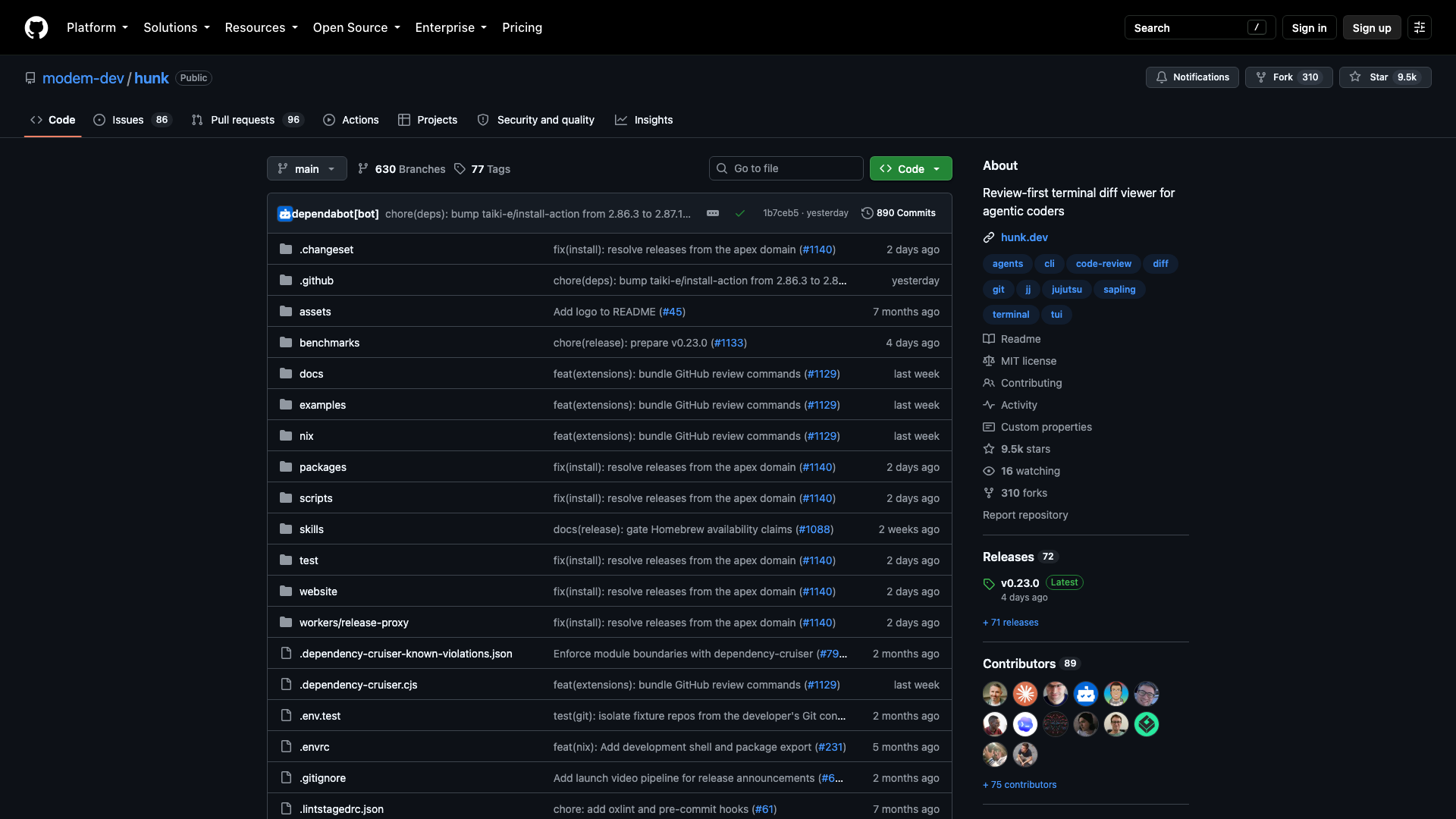Switch to the Issues tab
This screenshot has height=819, width=1456.
133,120
